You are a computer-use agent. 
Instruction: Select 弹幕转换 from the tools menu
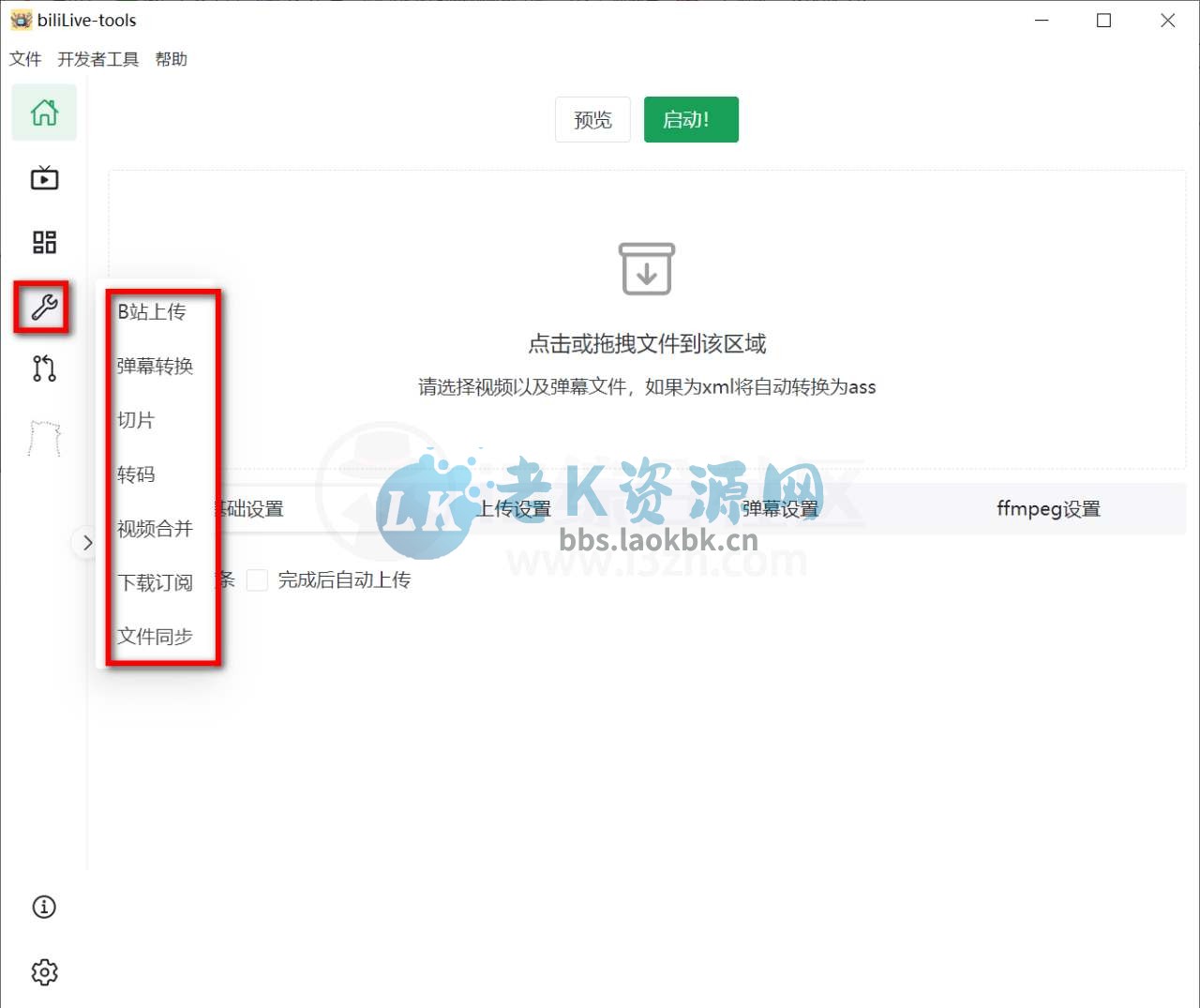pos(155,366)
